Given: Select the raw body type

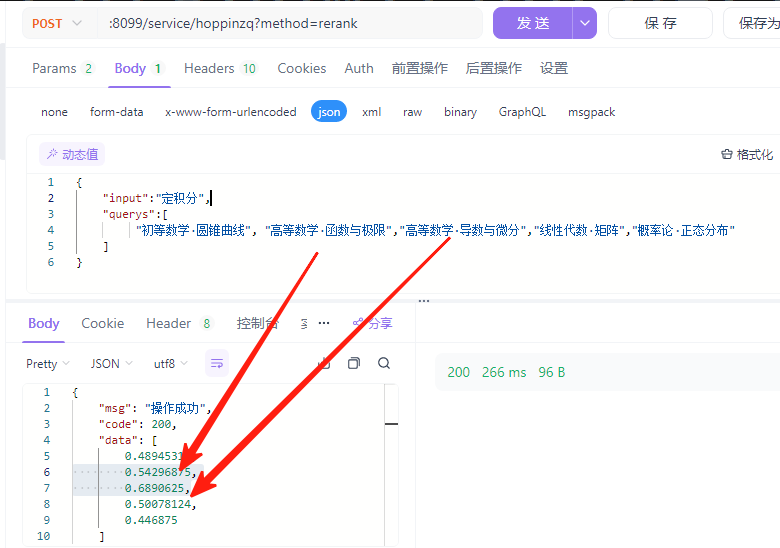Looking at the screenshot, I should 412,112.
